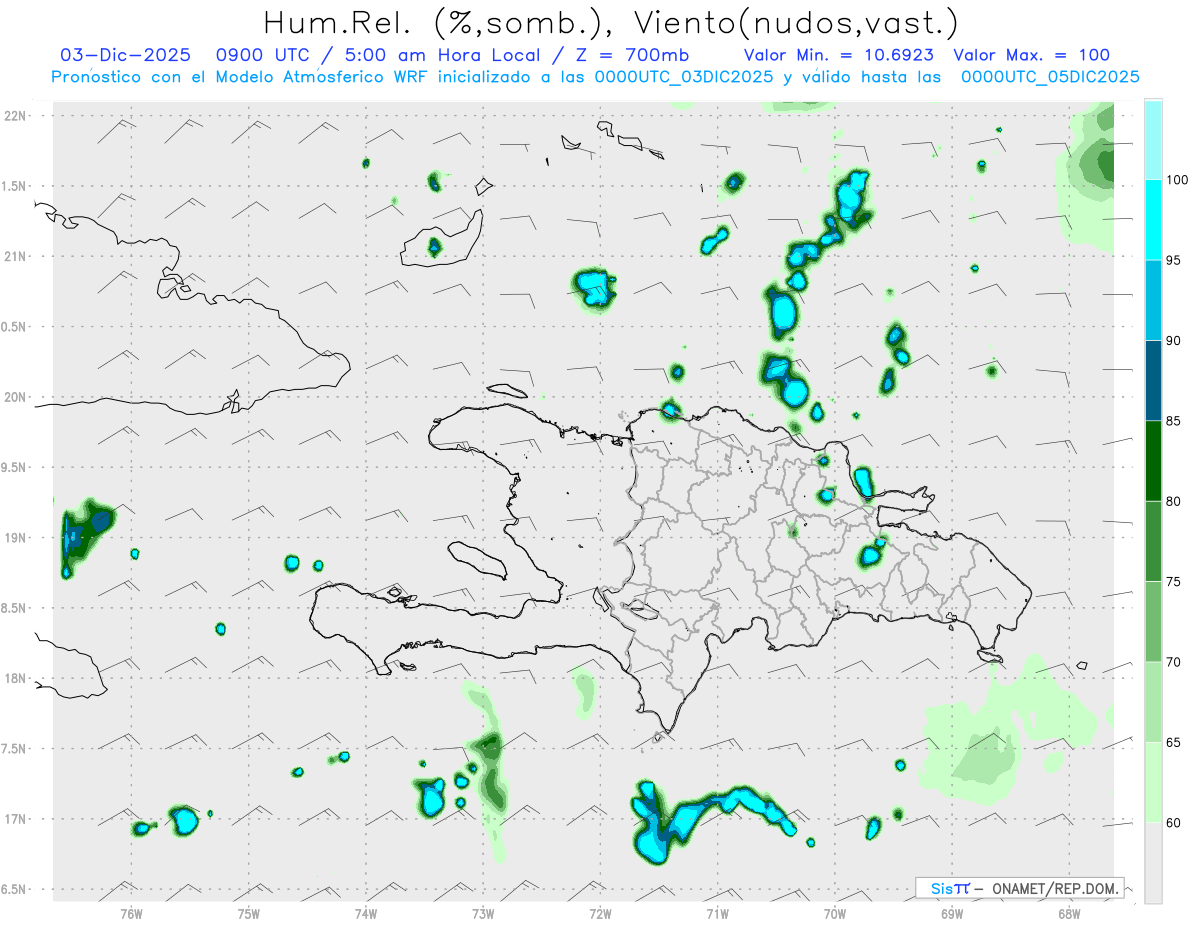Click the colorbar value 90
1200x927 pixels.
click(x=1174, y=341)
